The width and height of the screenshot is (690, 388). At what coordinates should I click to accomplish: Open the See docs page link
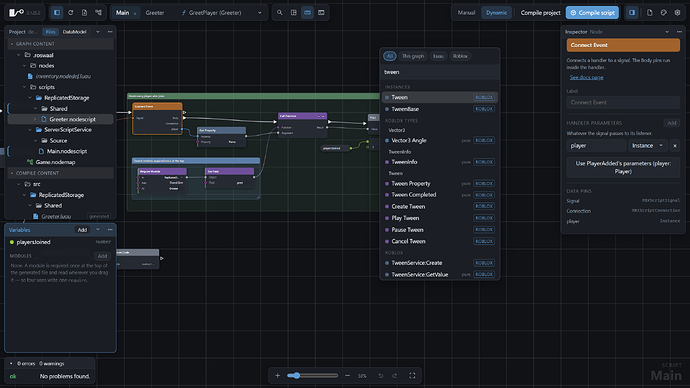coord(586,77)
